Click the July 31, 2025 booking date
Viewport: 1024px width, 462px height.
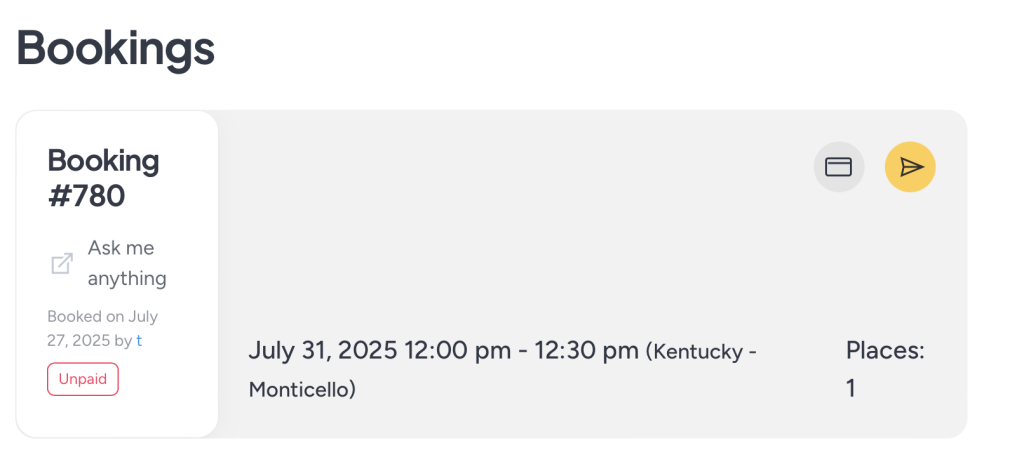click(x=323, y=351)
